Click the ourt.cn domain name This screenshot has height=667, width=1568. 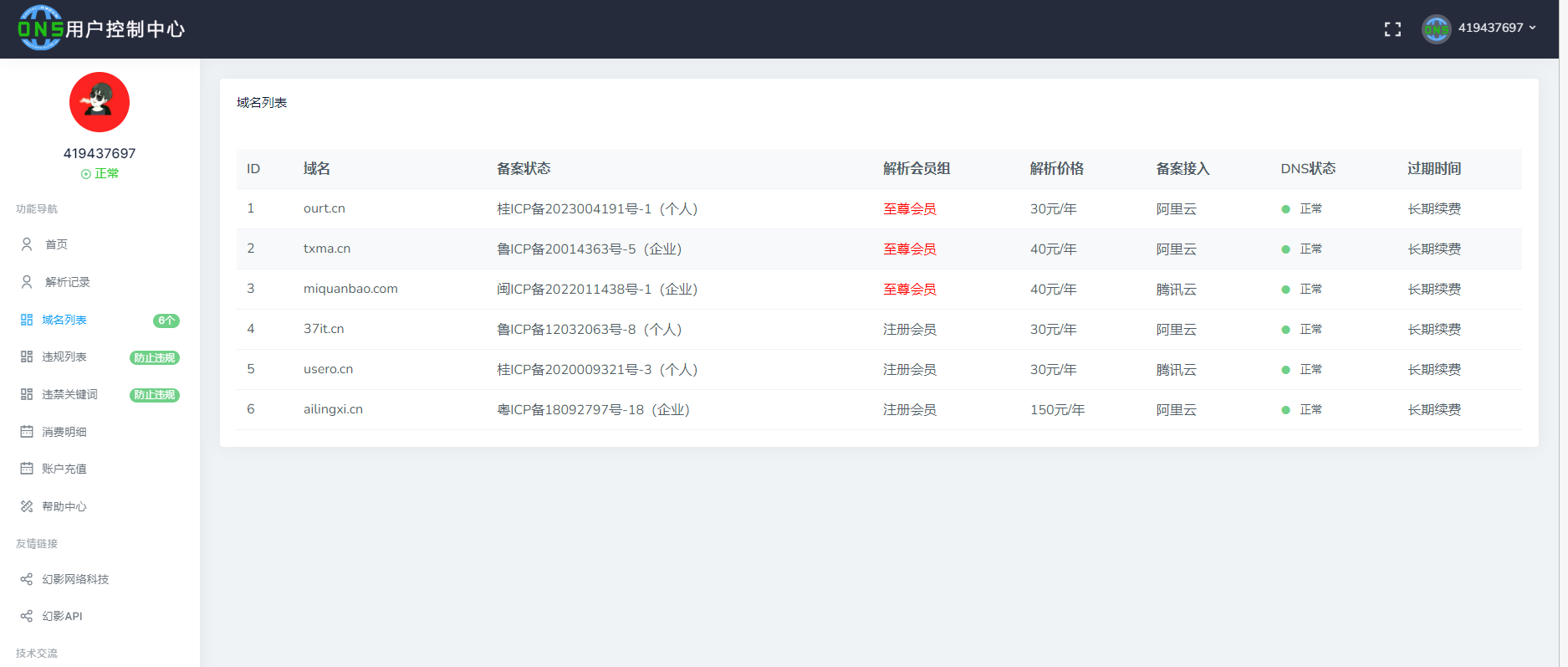(x=324, y=208)
